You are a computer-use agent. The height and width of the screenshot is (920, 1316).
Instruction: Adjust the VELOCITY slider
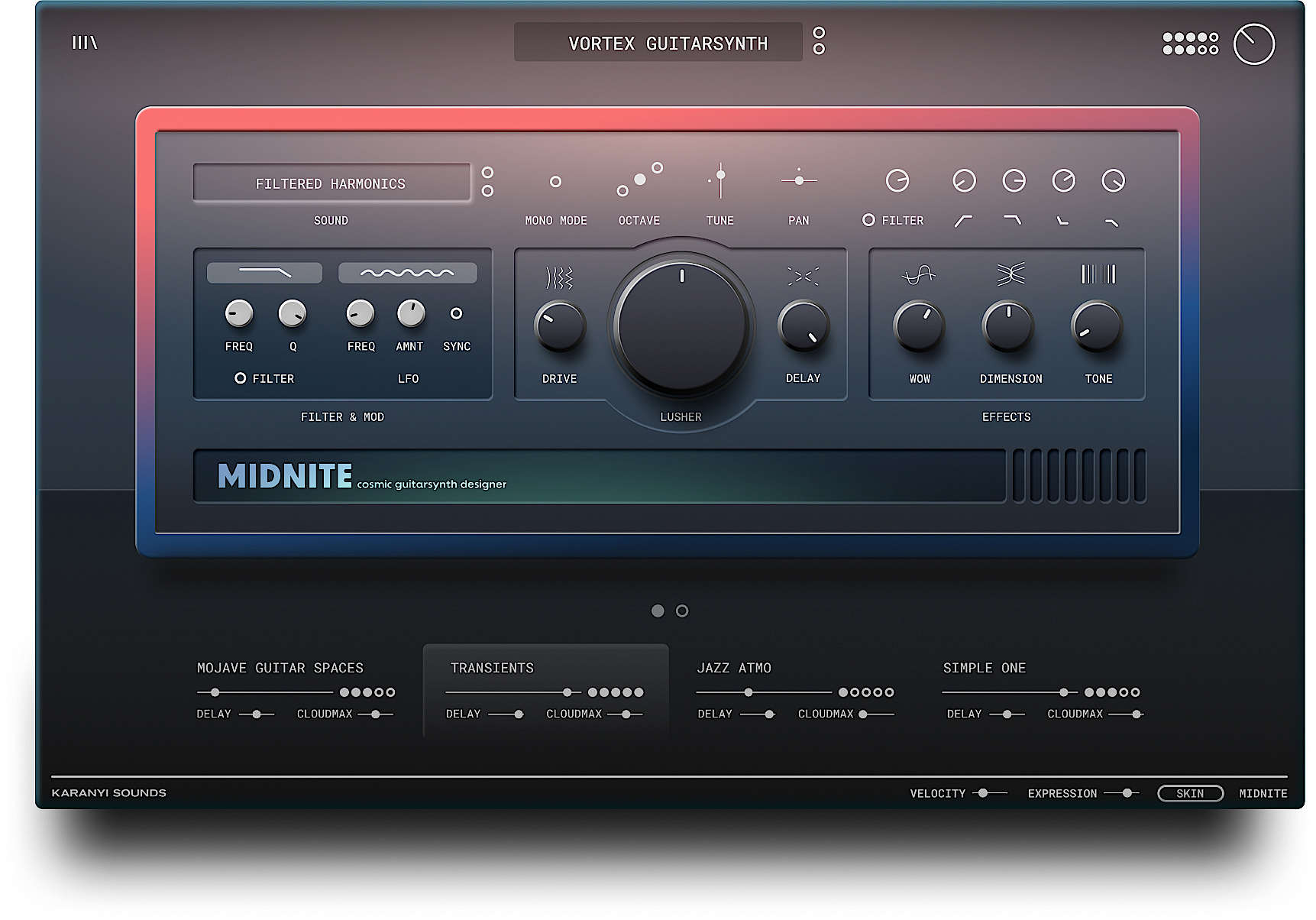[x=983, y=793]
